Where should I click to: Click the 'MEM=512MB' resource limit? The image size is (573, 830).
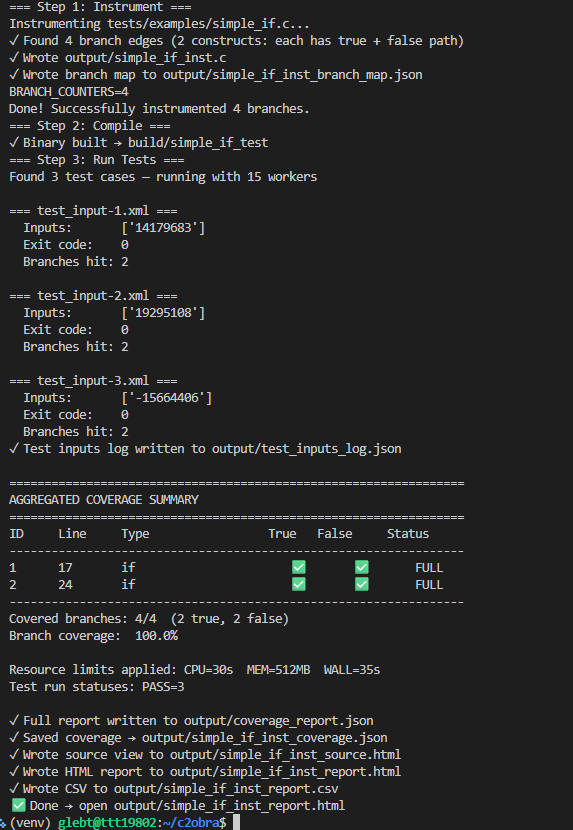(x=279, y=670)
